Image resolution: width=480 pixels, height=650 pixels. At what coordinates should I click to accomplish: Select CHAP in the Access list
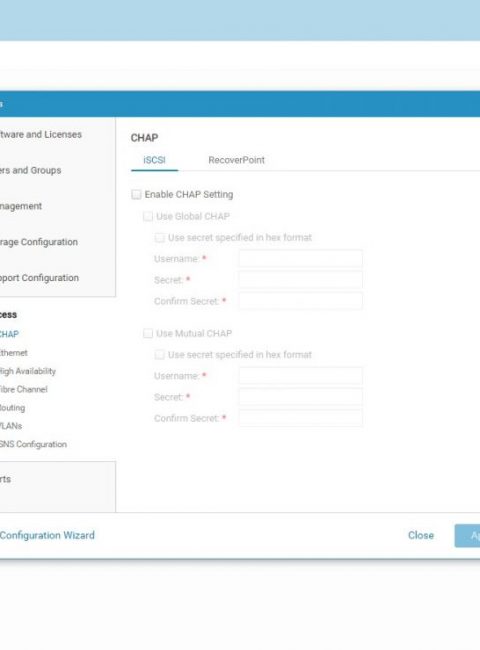pyautogui.click(x=9, y=334)
